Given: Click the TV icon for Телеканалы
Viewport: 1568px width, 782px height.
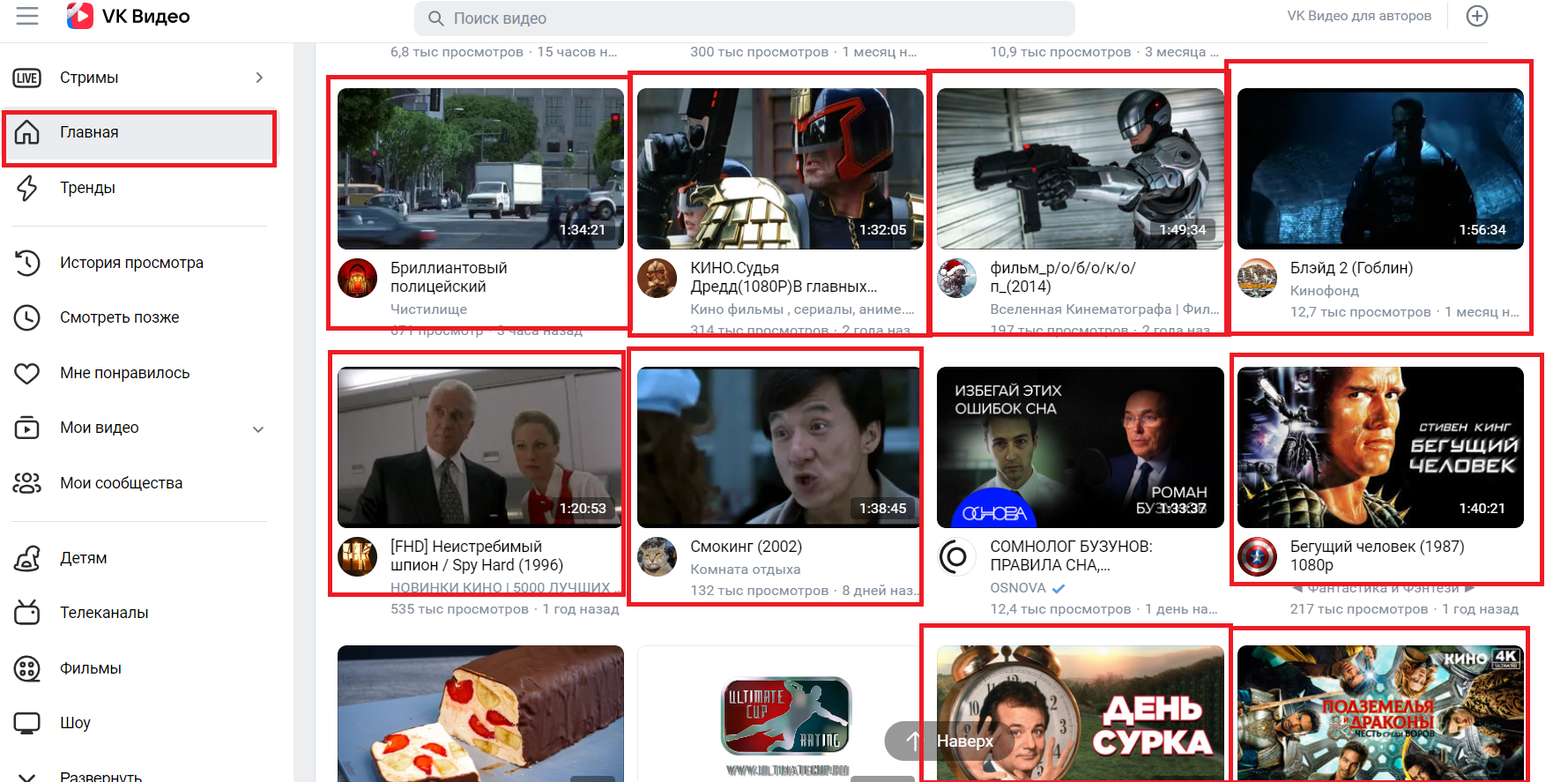Looking at the screenshot, I should (x=27, y=613).
